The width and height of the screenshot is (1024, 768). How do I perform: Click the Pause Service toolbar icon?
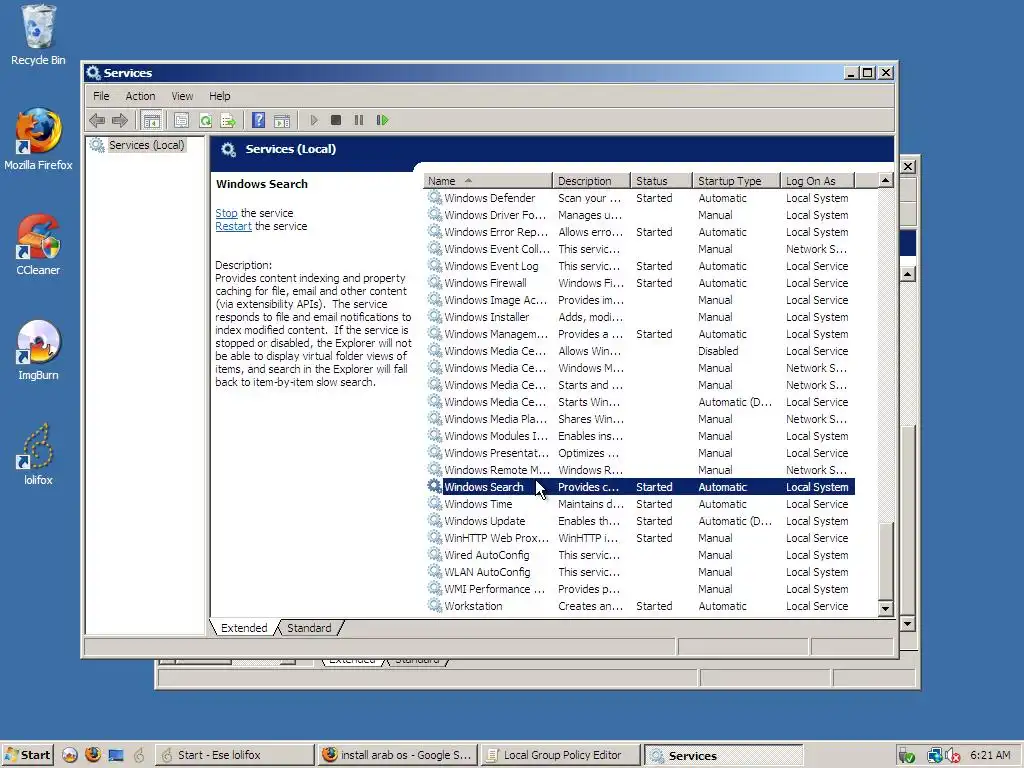click(x=359, y=120)
